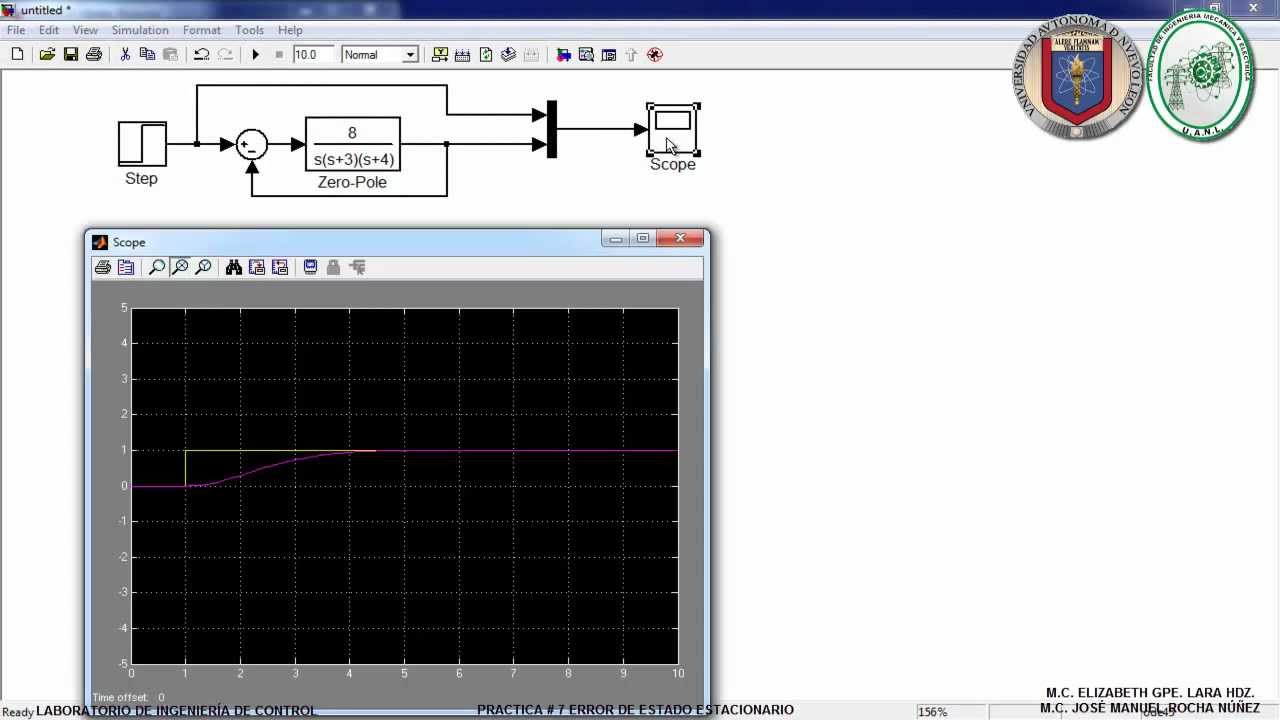Save current axes settings in Scope
Image resolution: width=1280 pixels, height=720 pixels.
tap(257, 267)
